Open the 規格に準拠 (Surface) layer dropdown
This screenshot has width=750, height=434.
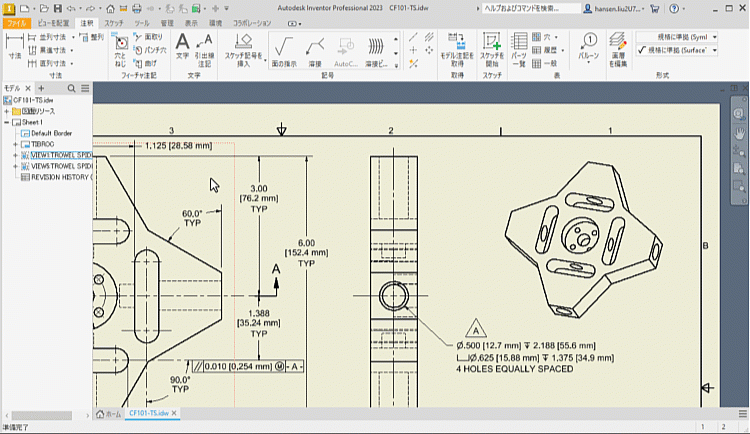(713, 50)
